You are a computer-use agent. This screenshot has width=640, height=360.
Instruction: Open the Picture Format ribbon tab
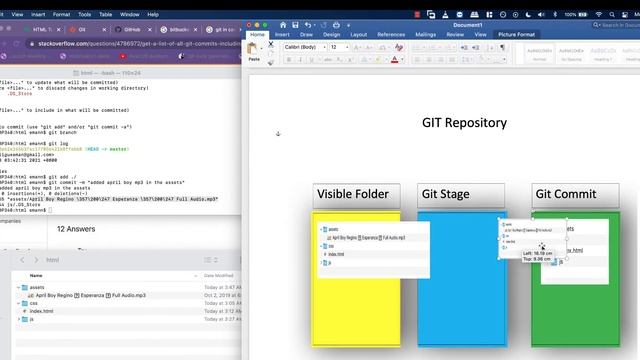pyautogui.click(x=516, y=35)
